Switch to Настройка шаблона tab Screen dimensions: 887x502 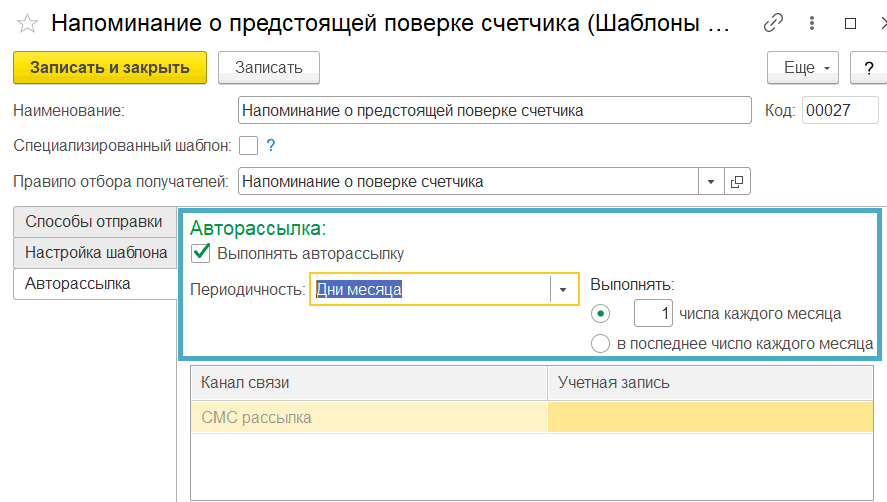[x=94, y=252]
